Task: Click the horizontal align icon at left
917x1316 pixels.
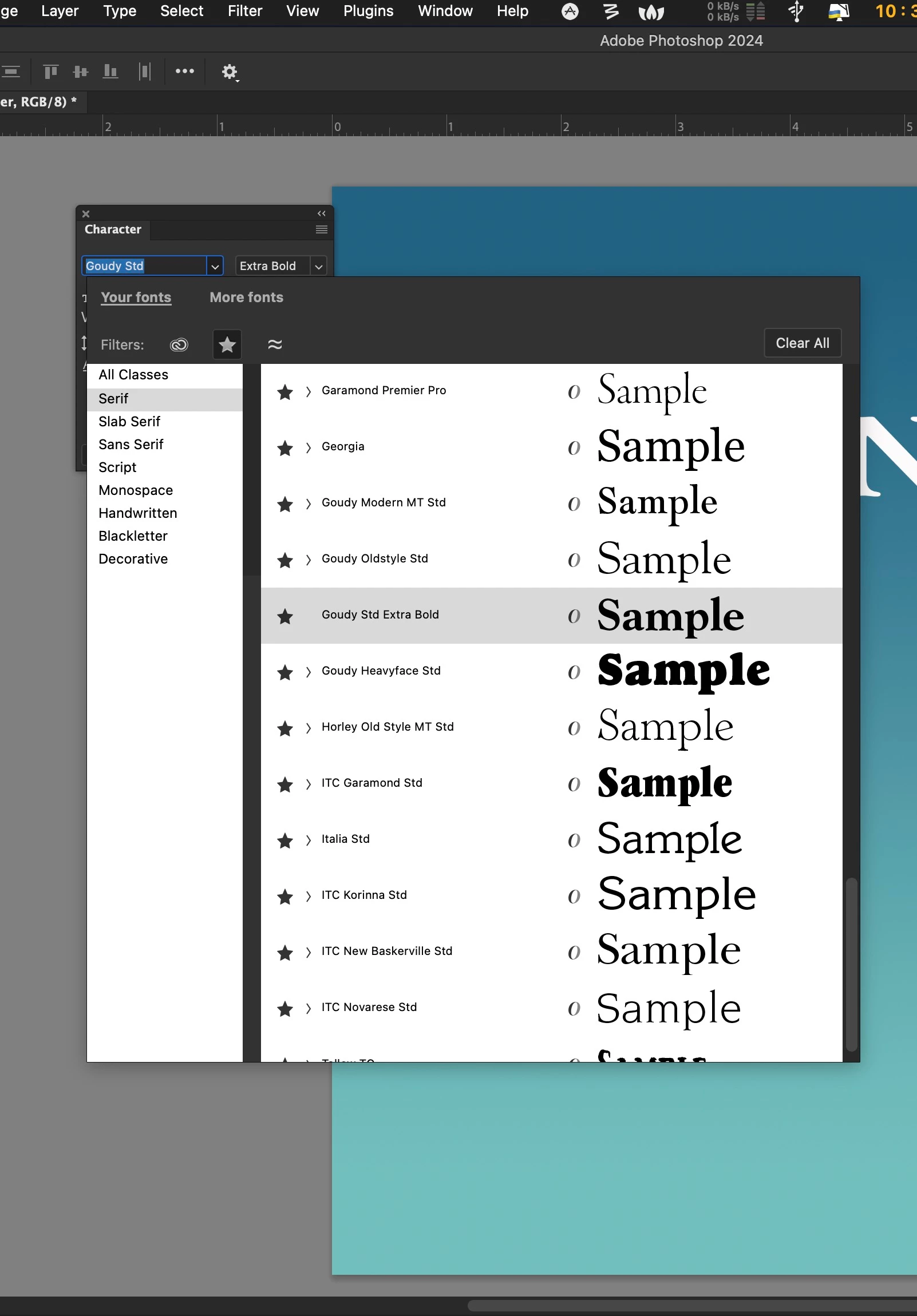Action: click(11, 72)
